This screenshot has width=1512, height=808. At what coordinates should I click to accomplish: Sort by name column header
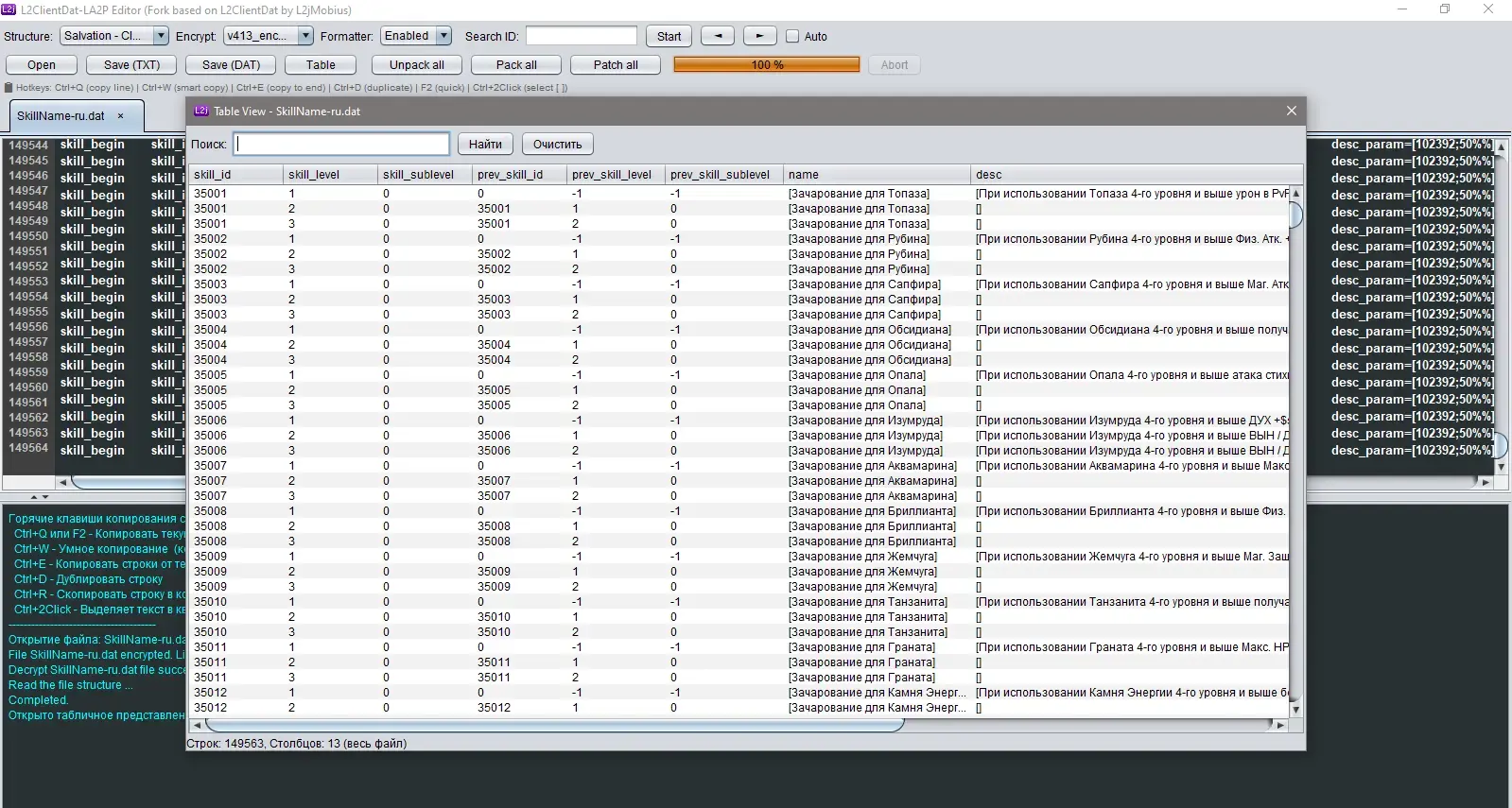pos(877,174)
